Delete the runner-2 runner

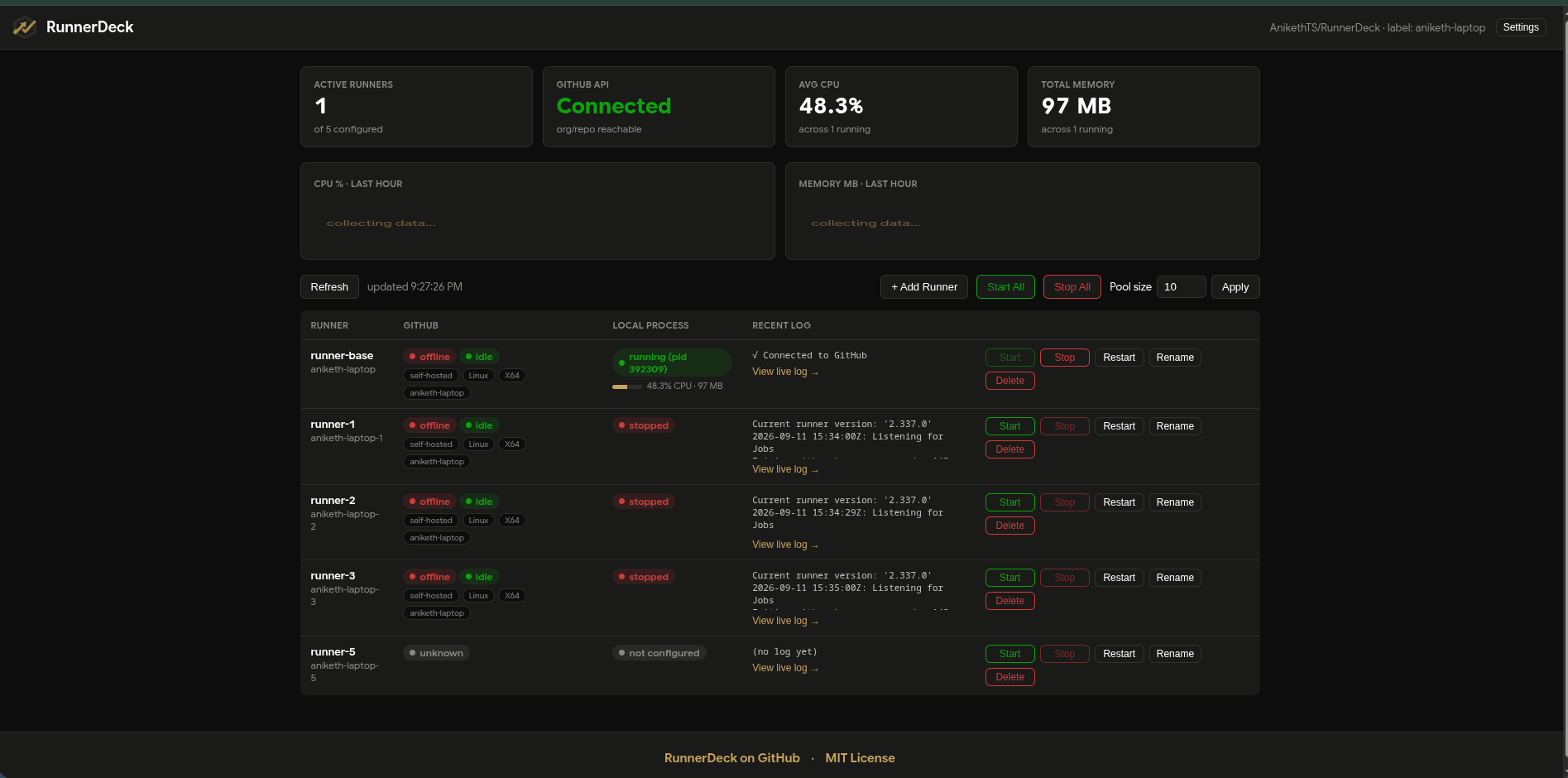point(1010,526)
